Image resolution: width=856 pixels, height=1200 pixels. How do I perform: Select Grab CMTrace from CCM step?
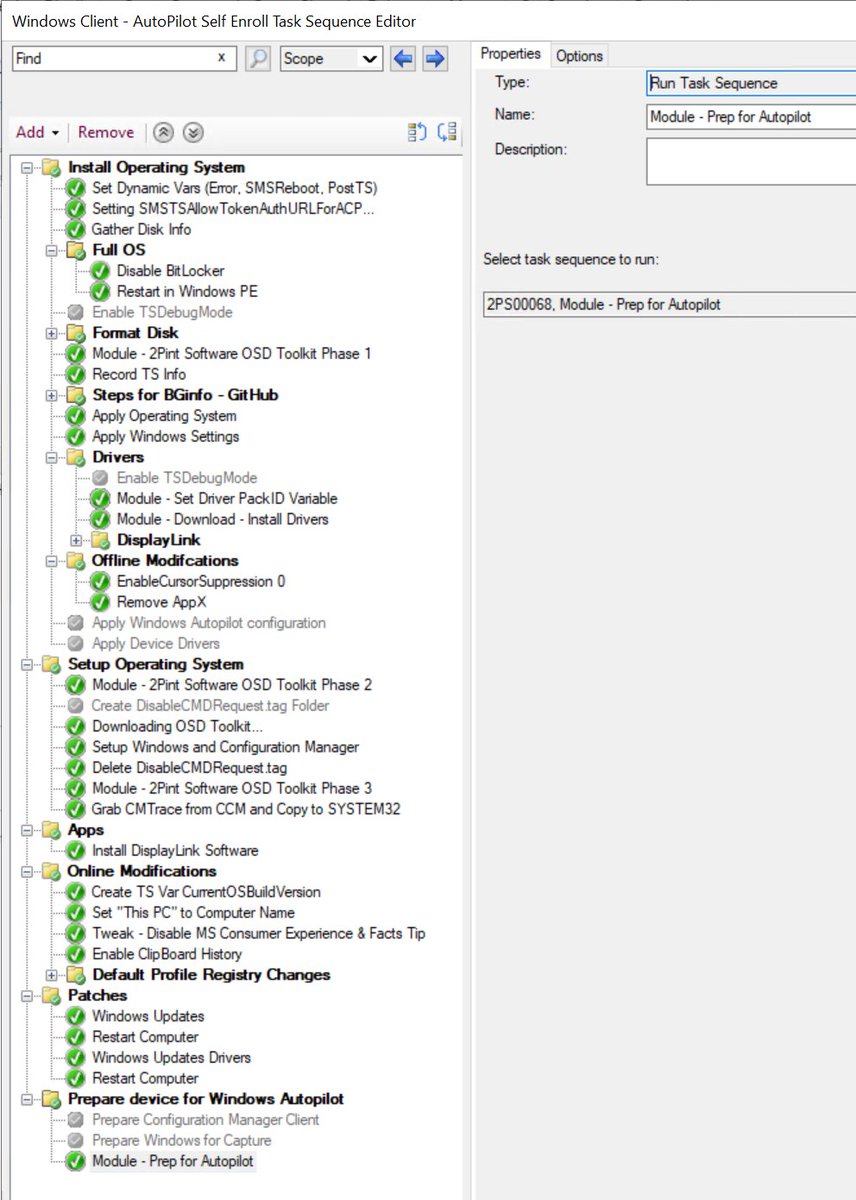(246, 809)
